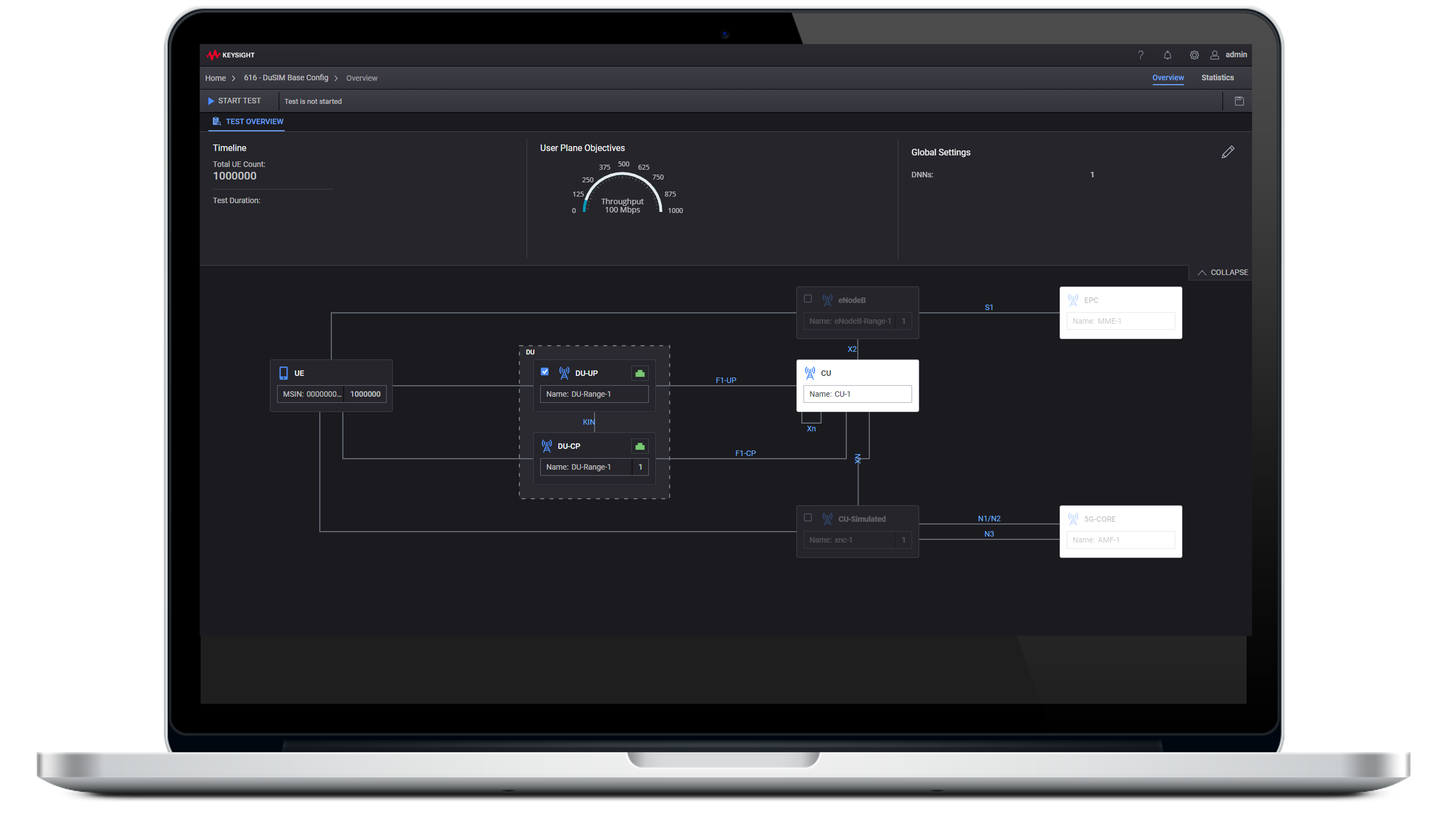Click the Global Settings heading
The height and width of the screenshot is (817, 1456).
pyautogui.click(x=941, y=153)
